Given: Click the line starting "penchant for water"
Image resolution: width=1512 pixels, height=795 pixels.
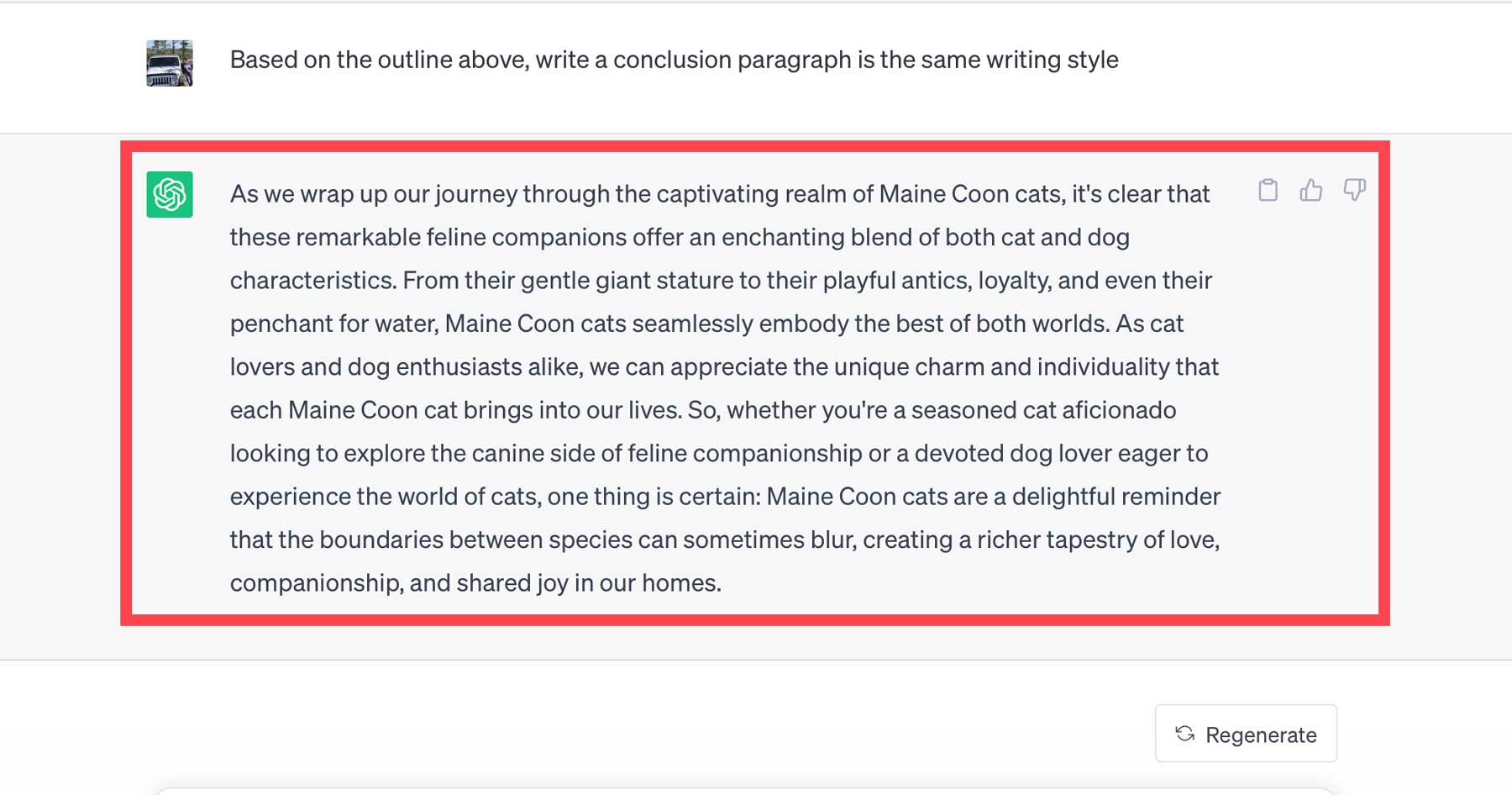Looking at the screenshot, I should (x=706, y=324).
